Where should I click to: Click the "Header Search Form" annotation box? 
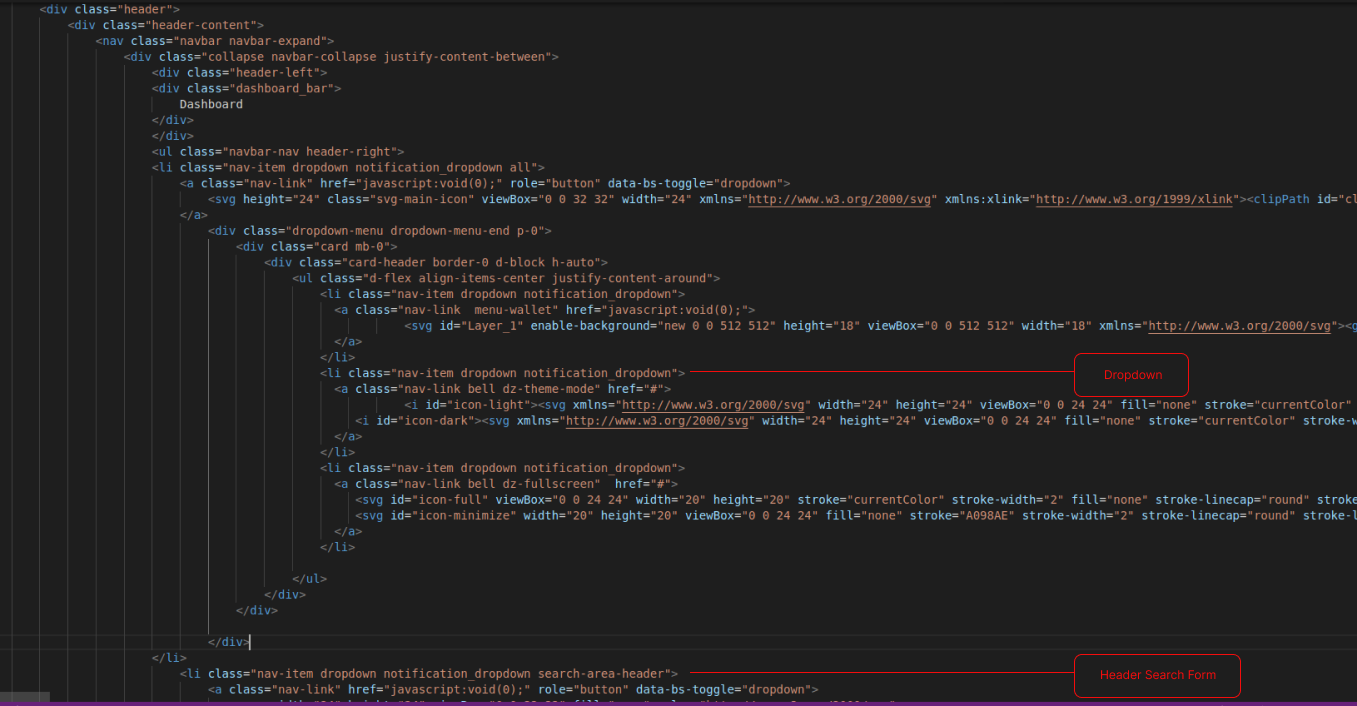point(1157,675)
